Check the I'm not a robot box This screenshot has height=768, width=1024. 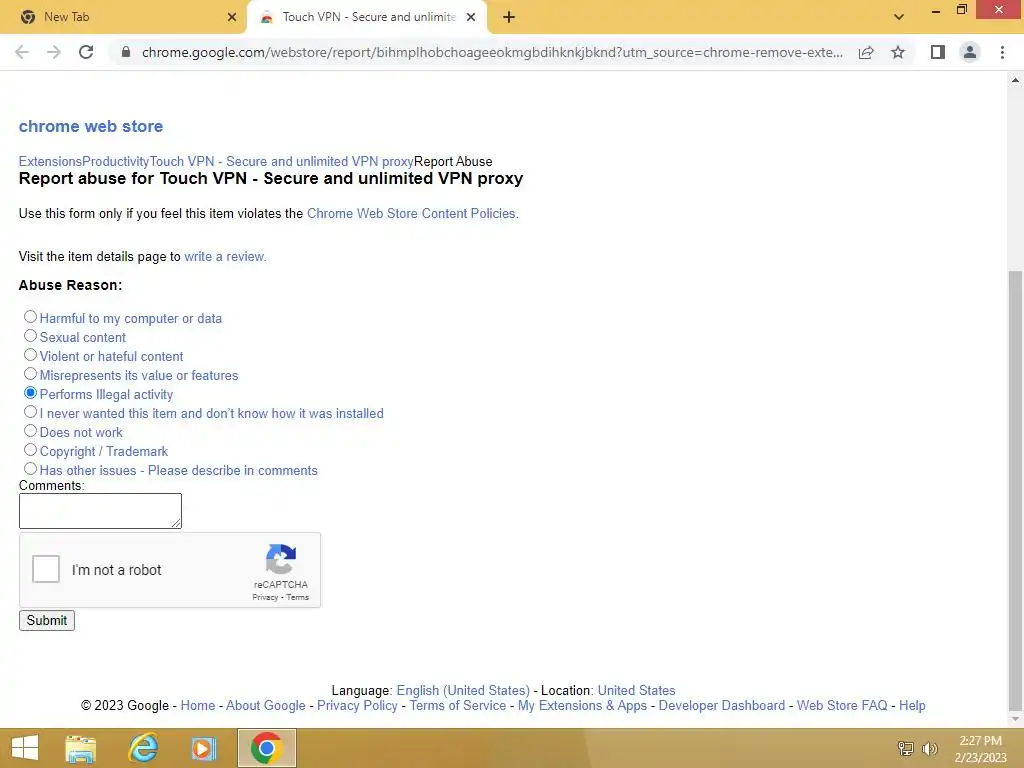(x=46, y=569)
